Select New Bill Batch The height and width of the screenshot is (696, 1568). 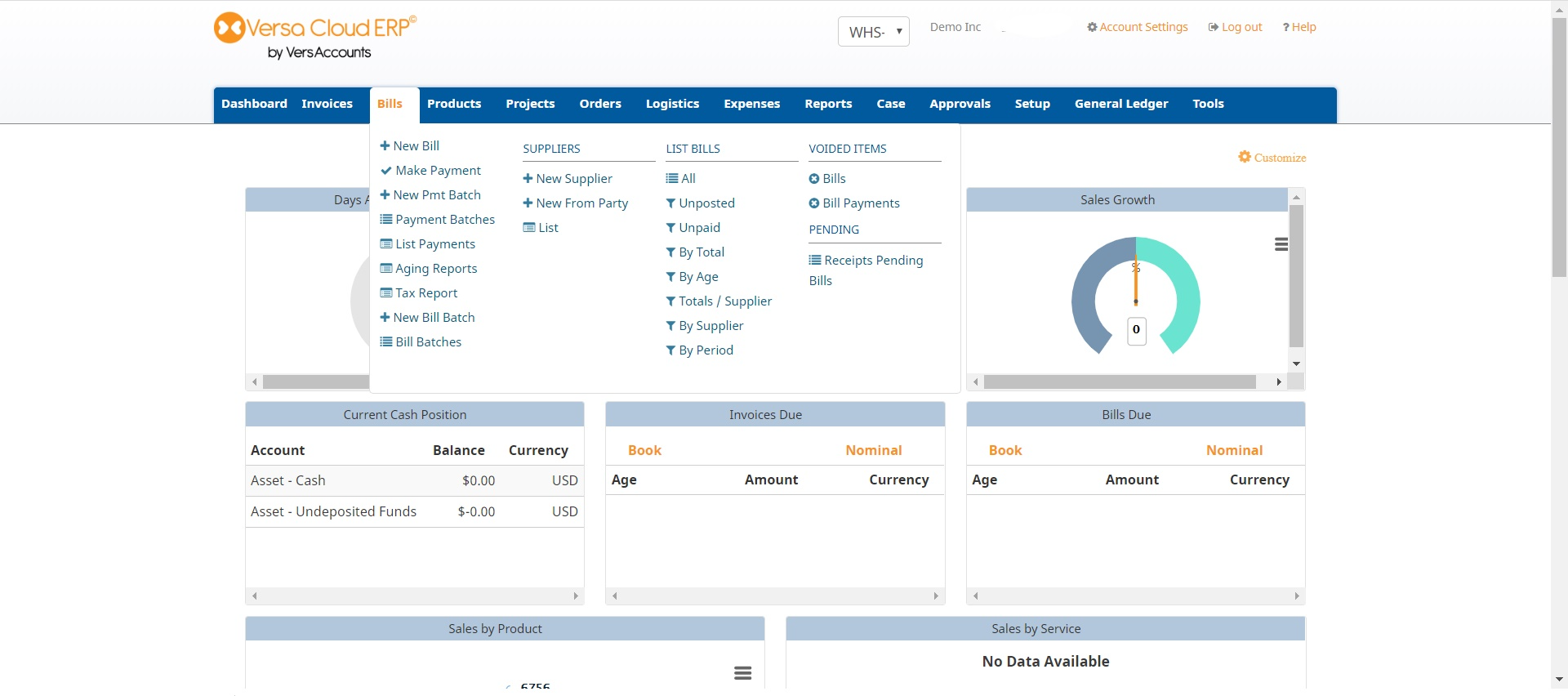pos(428,317)
